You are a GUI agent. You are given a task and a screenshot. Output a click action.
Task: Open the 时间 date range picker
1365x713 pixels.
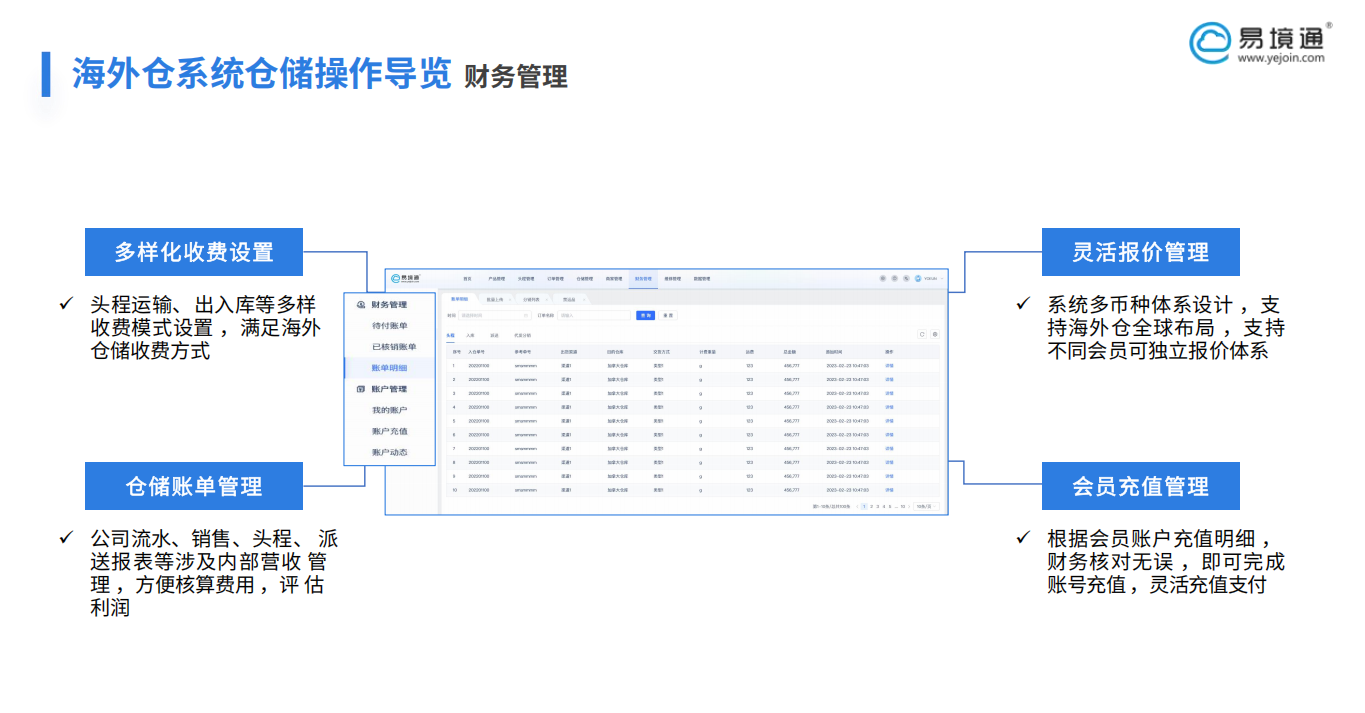click(495, 316)
